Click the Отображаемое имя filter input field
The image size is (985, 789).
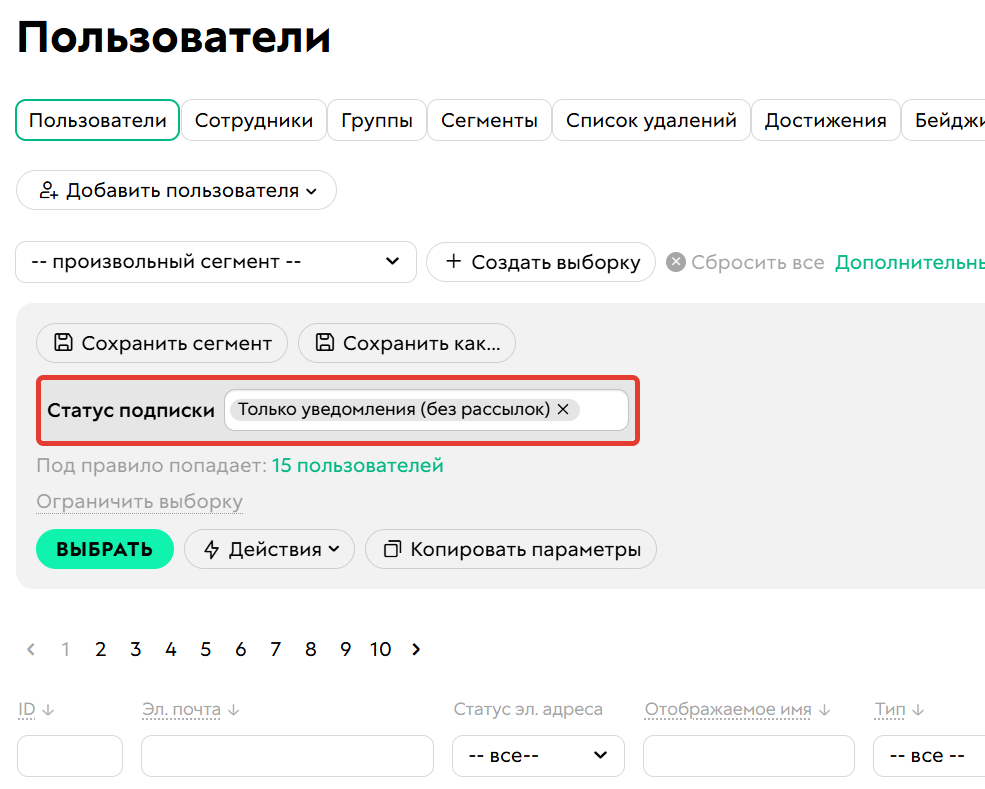tap(748, 756)
